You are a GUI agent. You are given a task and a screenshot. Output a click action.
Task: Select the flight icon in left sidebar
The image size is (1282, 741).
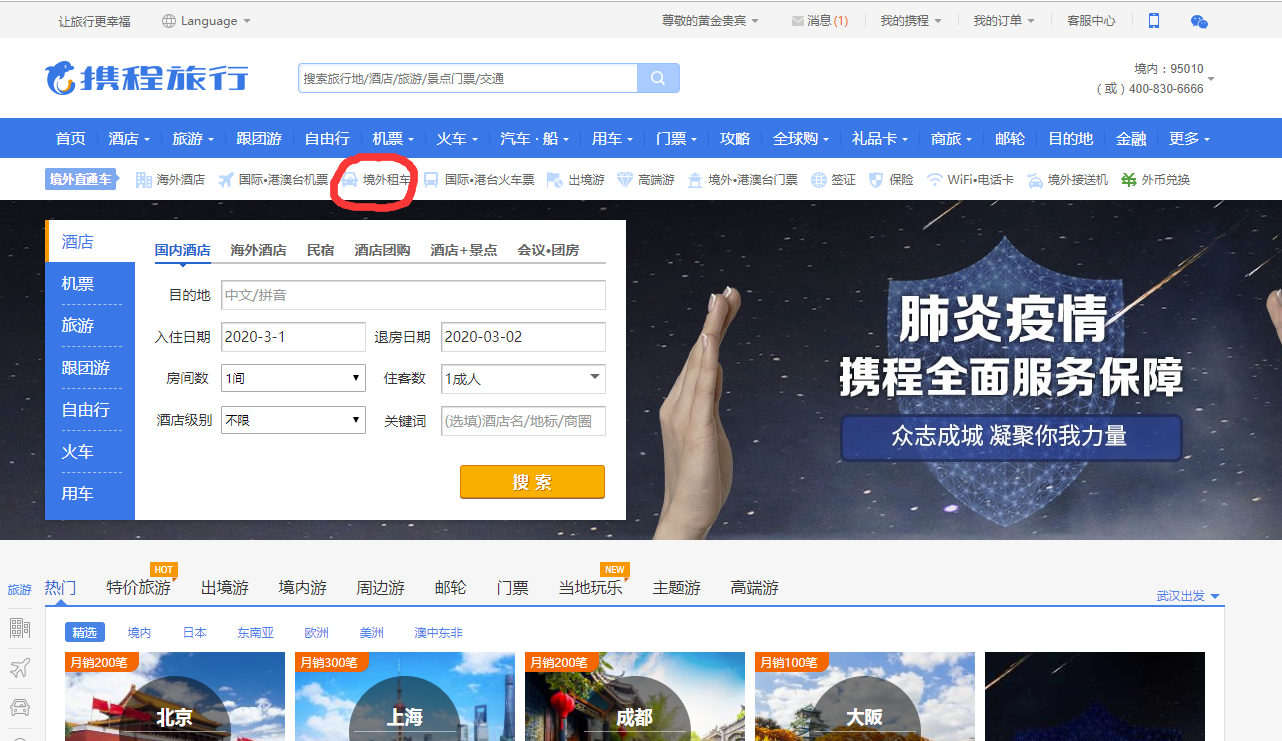coord(19,667)
